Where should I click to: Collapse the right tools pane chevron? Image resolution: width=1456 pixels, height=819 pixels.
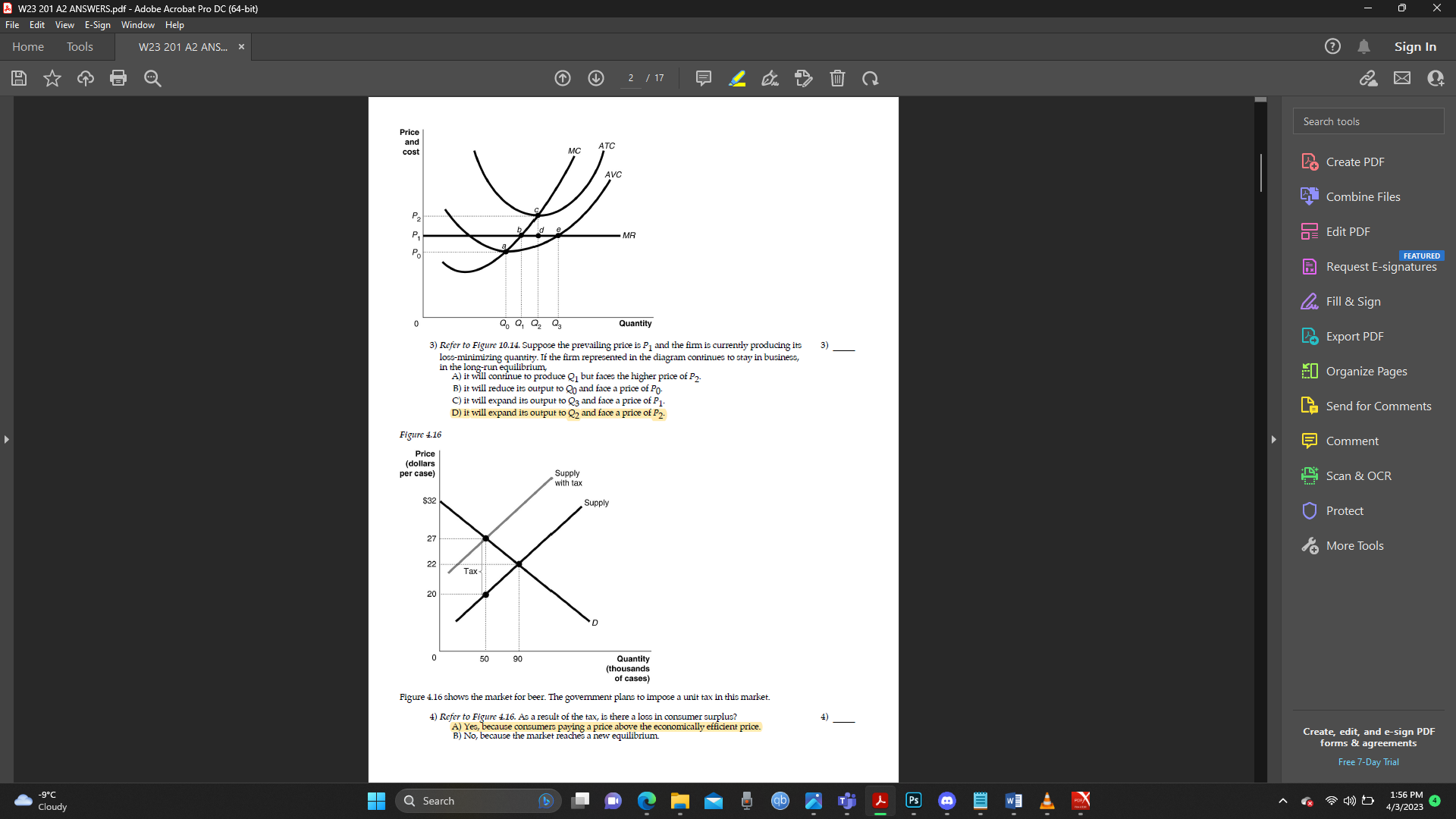point(1273,439)
